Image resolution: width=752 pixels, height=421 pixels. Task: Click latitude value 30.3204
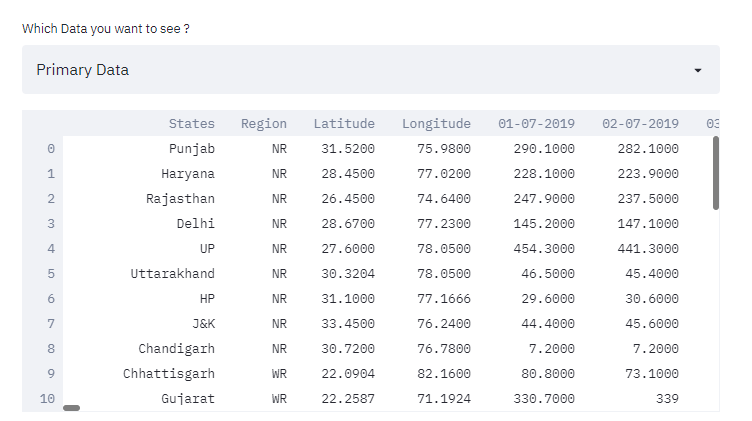click(348, 273)
